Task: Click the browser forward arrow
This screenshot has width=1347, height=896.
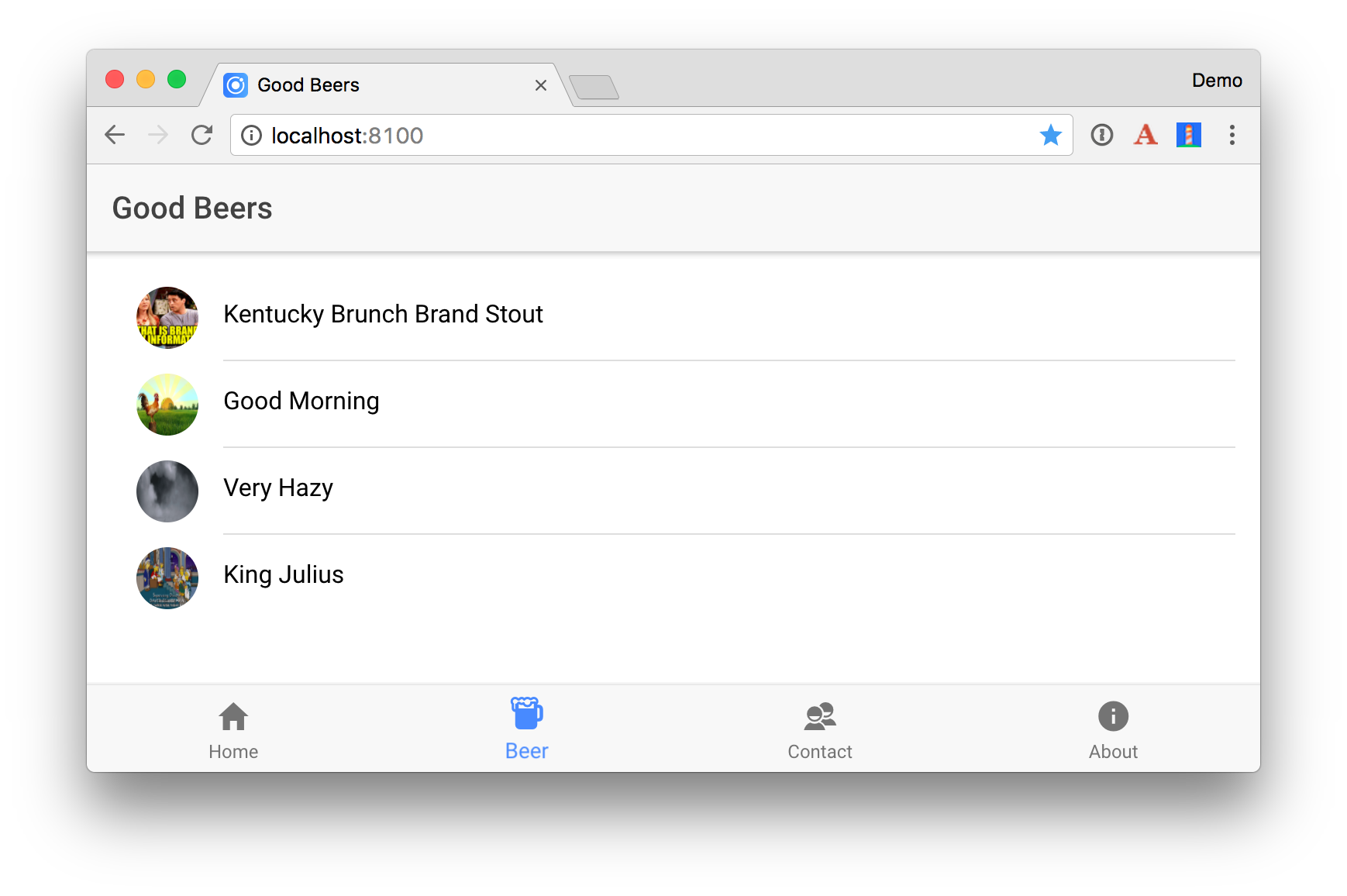Action: pyautogui.click(x=158, y=135)
